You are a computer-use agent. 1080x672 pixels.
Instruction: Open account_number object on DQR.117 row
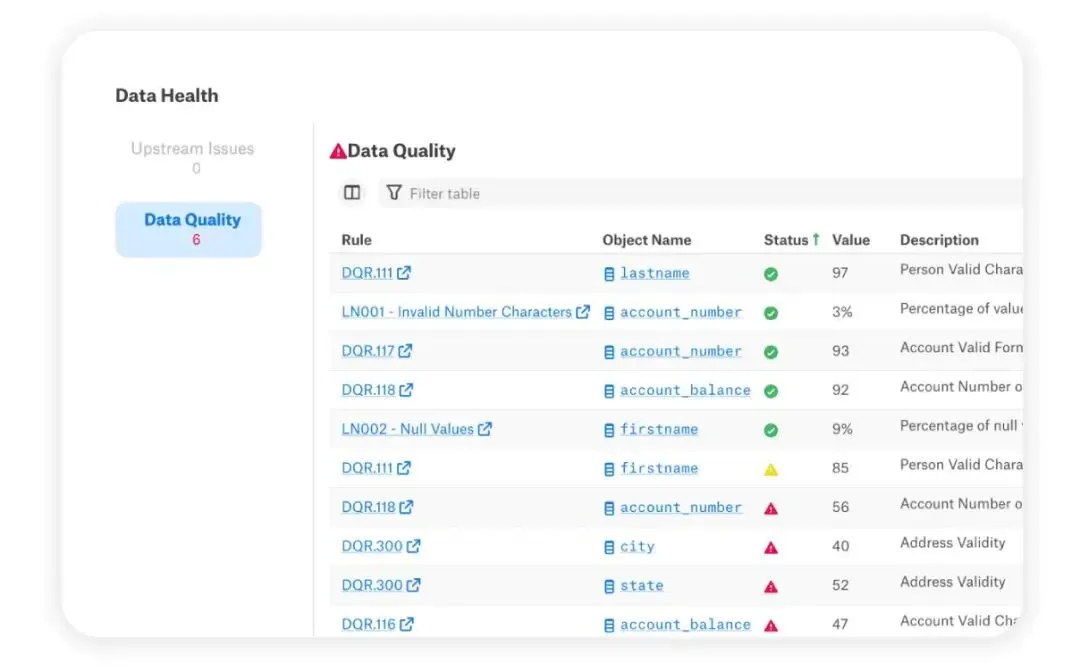click(x=681, y=351)
